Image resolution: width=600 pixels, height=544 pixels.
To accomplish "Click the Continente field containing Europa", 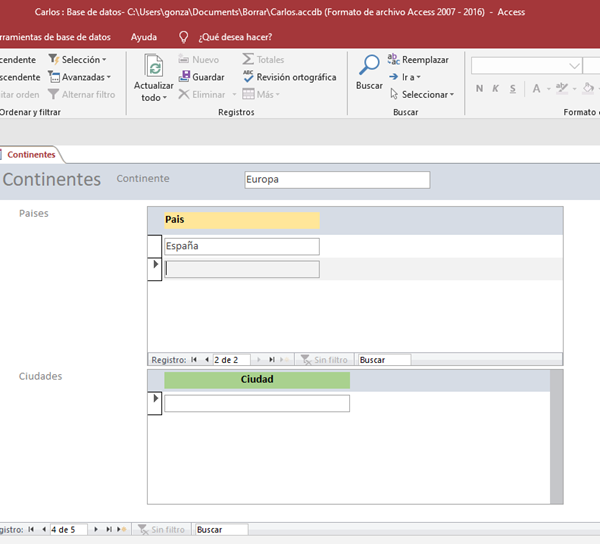I will pos(336,180).
